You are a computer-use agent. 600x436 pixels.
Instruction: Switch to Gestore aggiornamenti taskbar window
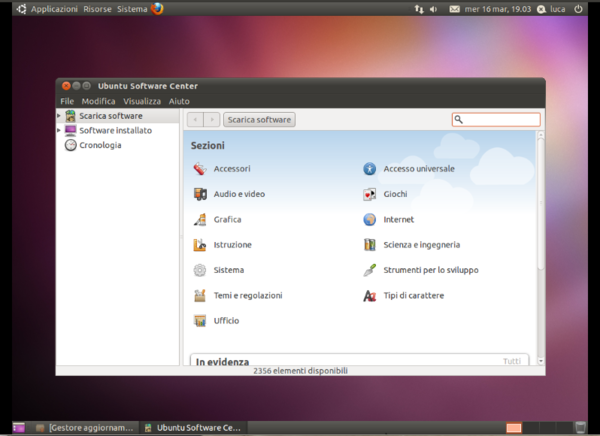[x=86, y=428]
